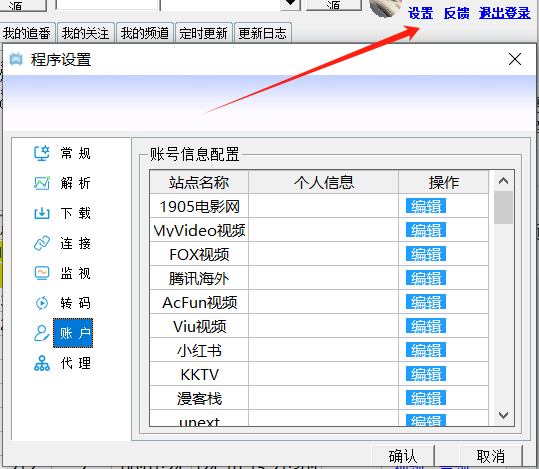Edit account for 小红书
539x469 pixels.
pos(426,350)
